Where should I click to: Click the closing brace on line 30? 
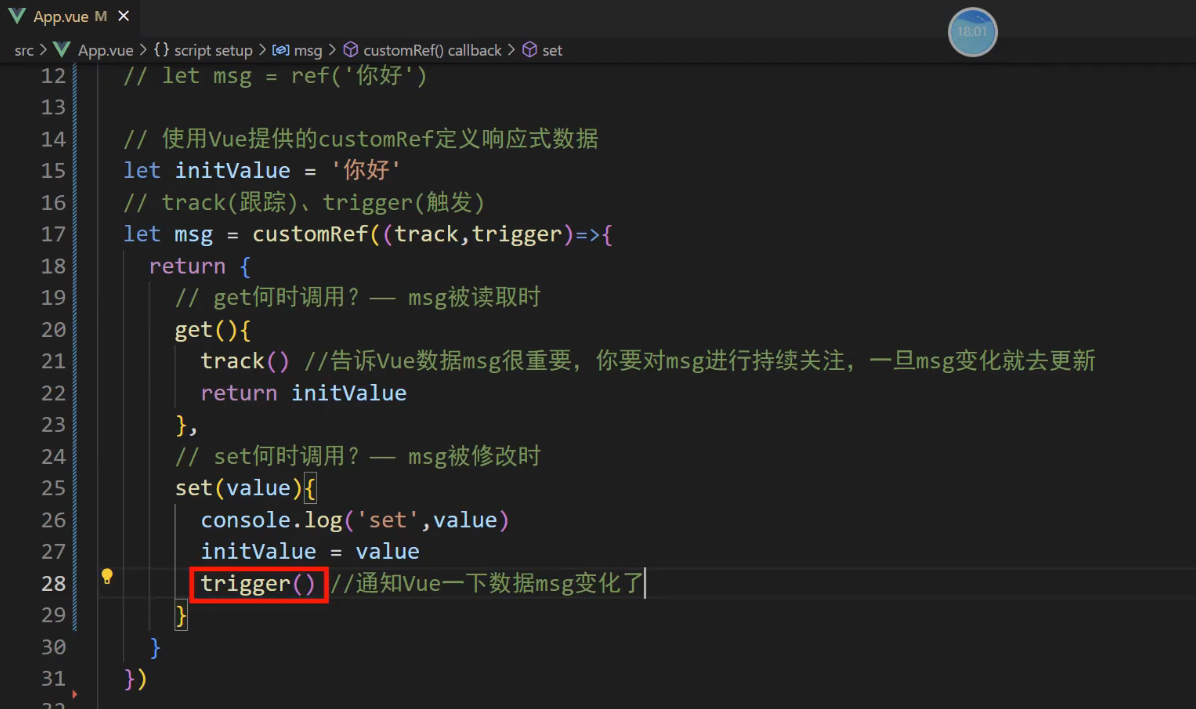point(155,646)
